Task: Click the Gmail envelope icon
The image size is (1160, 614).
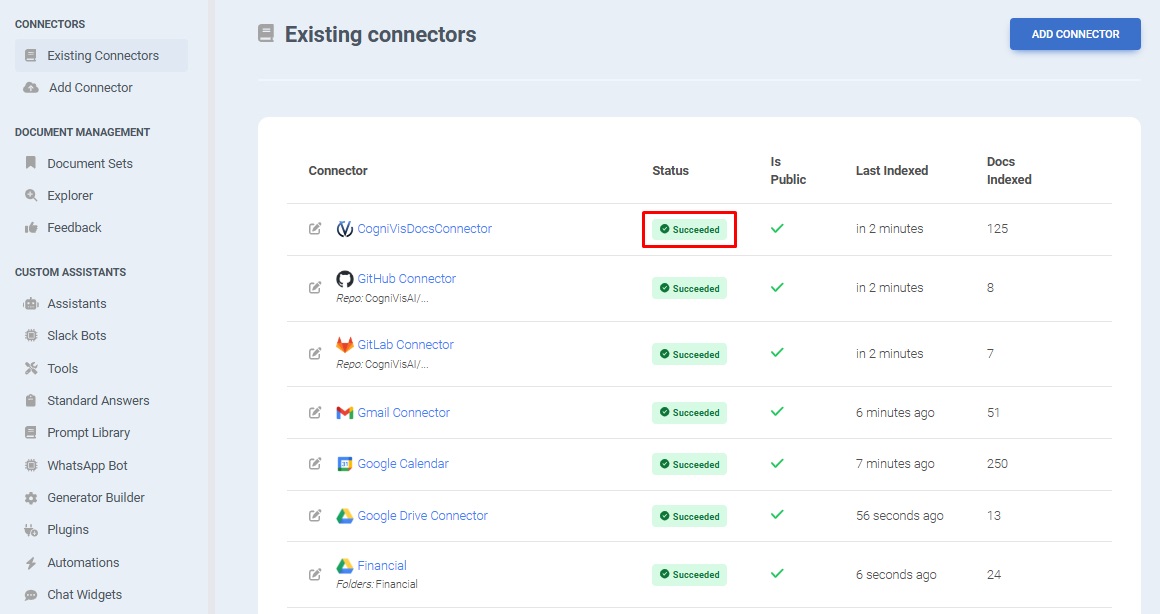Action: [x=345, y=413]
